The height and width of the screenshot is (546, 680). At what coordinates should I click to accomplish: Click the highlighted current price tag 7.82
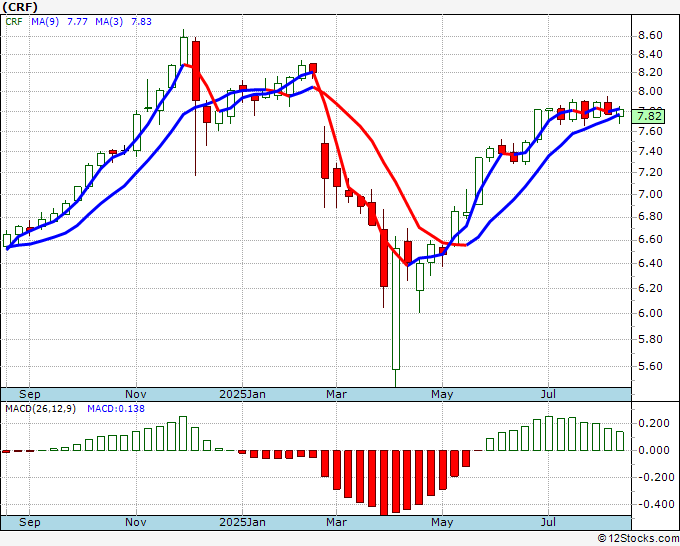648,116
